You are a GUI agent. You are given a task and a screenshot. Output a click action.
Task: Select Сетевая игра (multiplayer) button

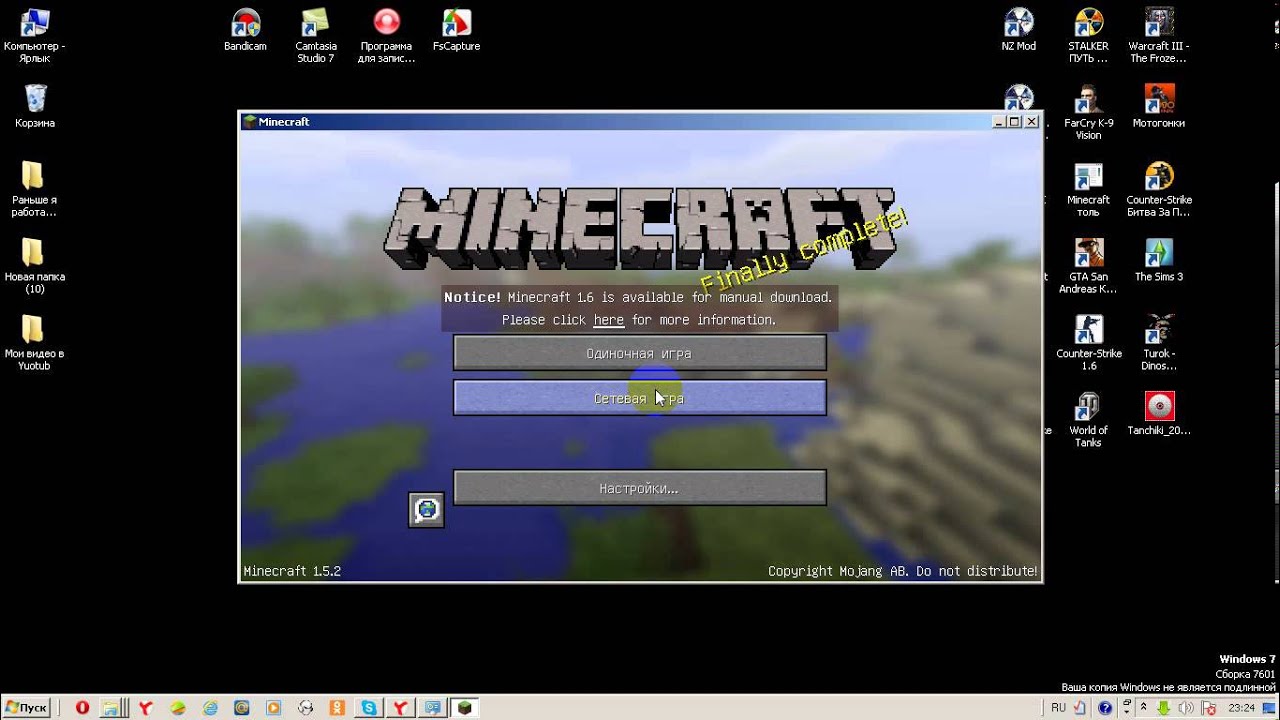click(x=640, y=398)
